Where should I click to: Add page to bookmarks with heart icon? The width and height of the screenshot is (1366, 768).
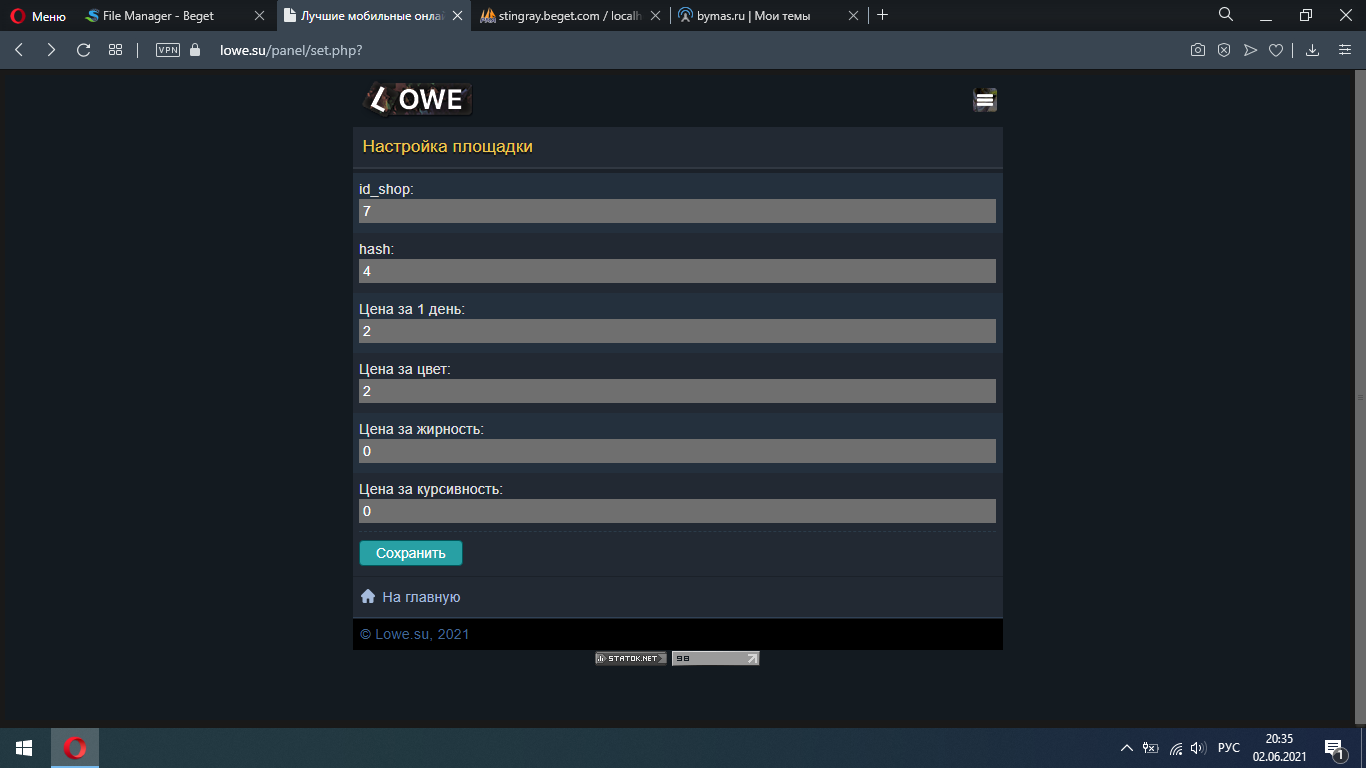[x=1275, y=50]
